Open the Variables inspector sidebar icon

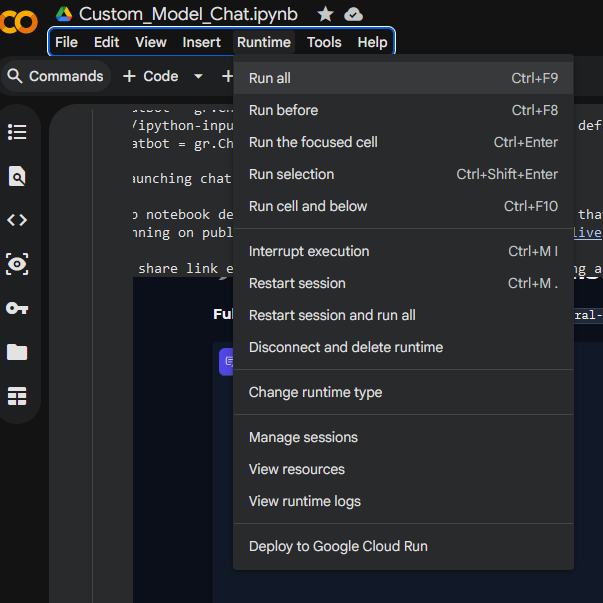click(x=17, y=264)
